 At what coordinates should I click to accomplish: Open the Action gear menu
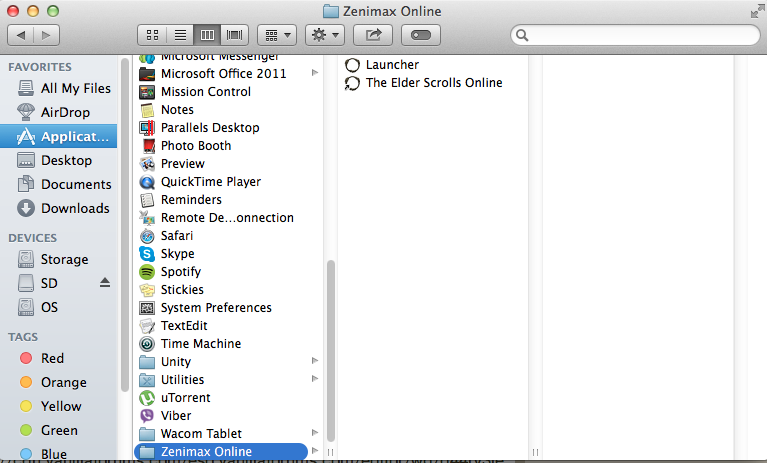[325, 35]
